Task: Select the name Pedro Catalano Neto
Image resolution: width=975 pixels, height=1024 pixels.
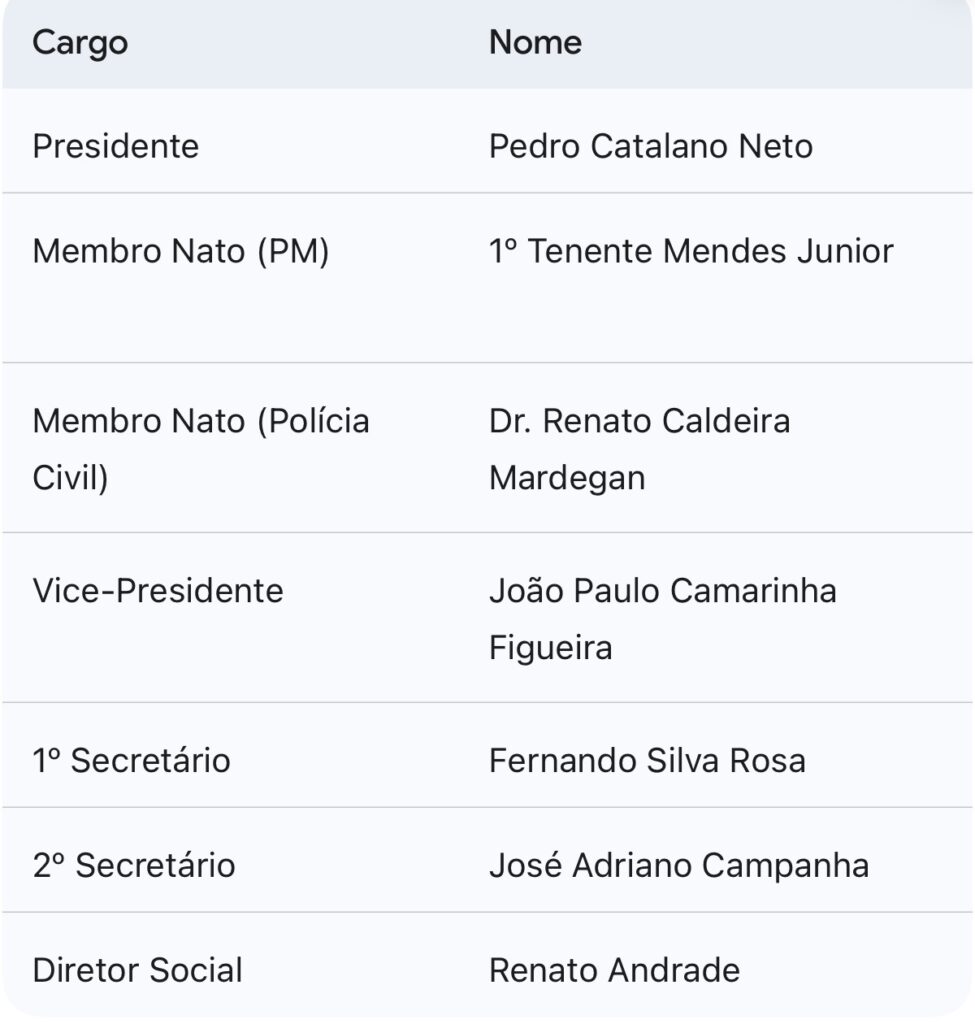Action: point(650,147)
